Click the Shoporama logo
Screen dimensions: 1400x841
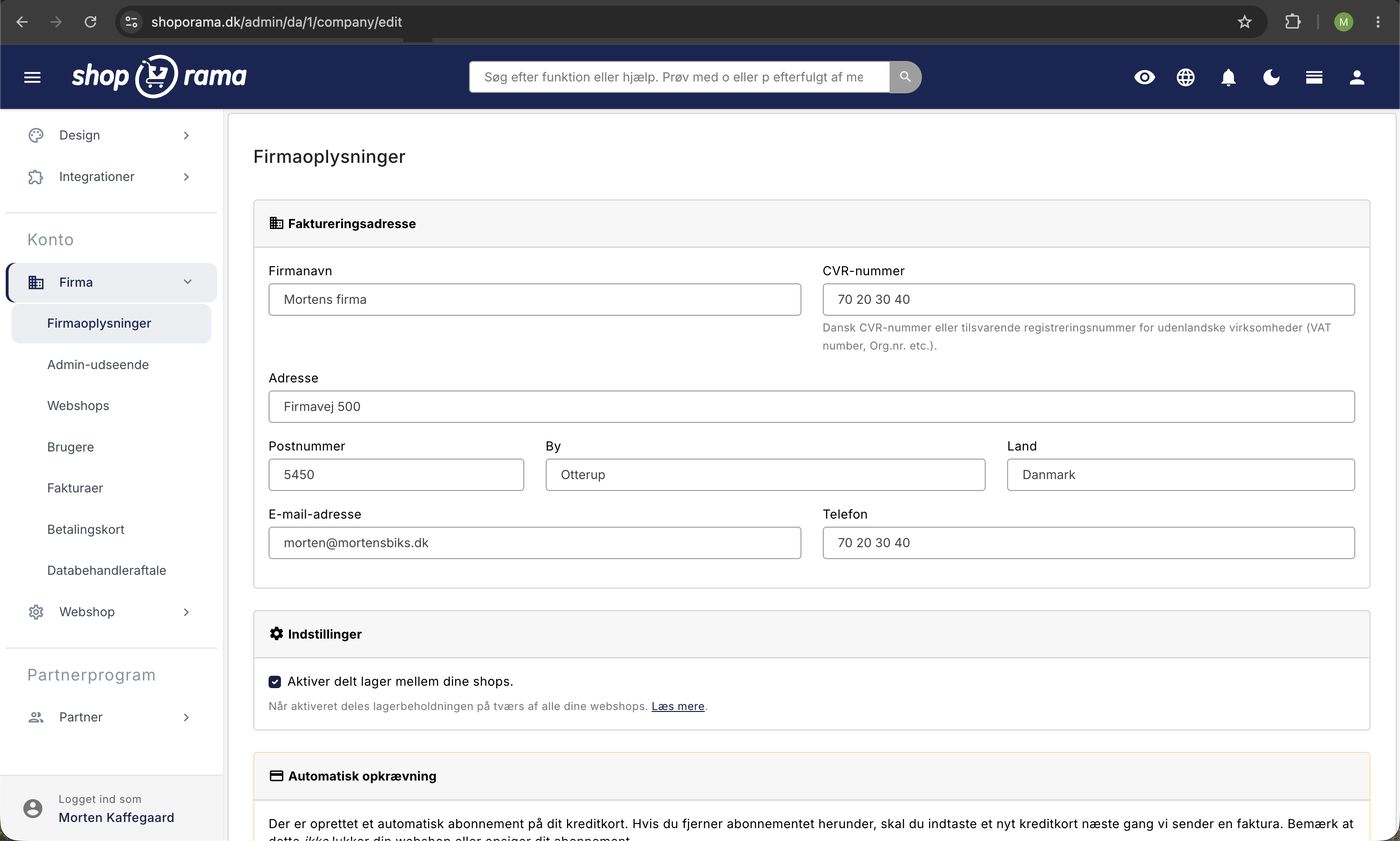[159, 76]
